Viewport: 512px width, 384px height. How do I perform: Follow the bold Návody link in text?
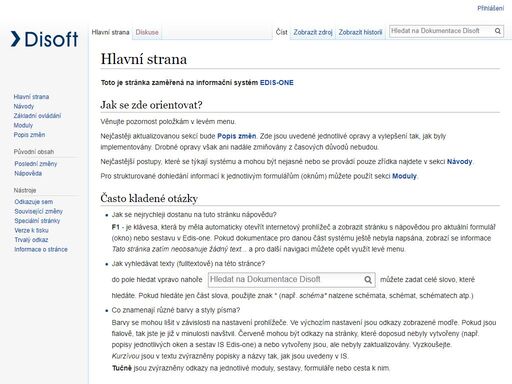coord(459,162)
